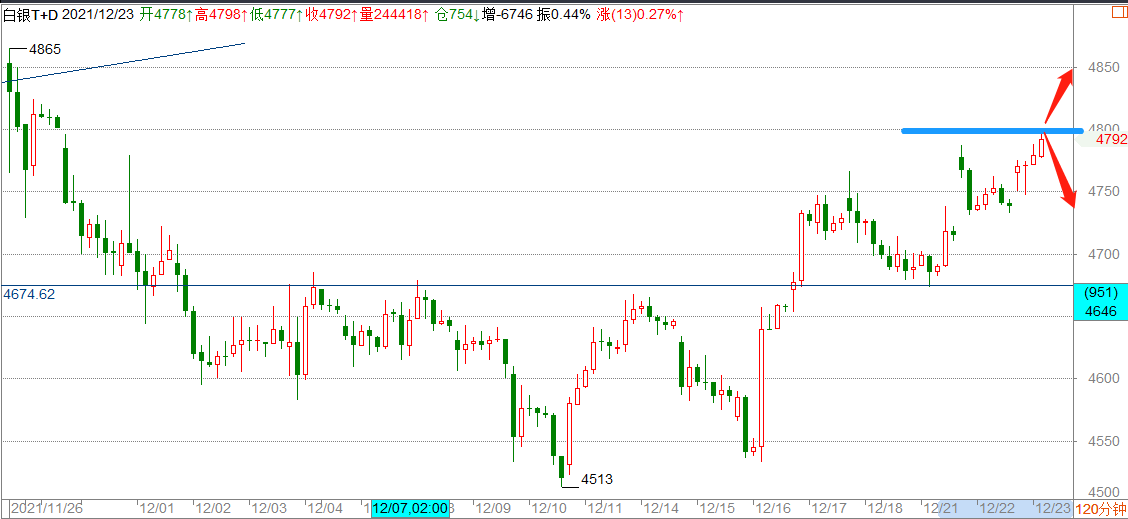Click the position 仓754 value
1128x519 pixels.
pyautogui.click(x=459, y=14)
